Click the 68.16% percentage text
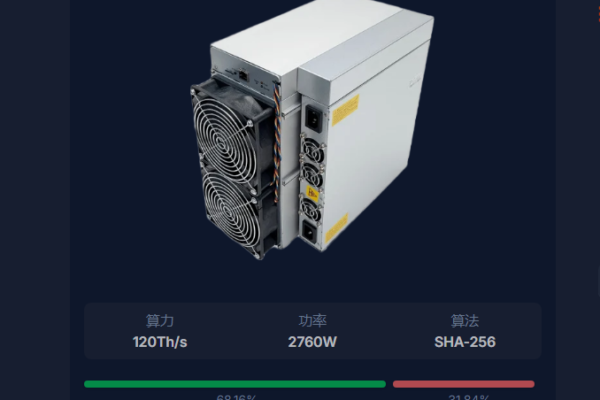The image size is (600, 400). 236,397
